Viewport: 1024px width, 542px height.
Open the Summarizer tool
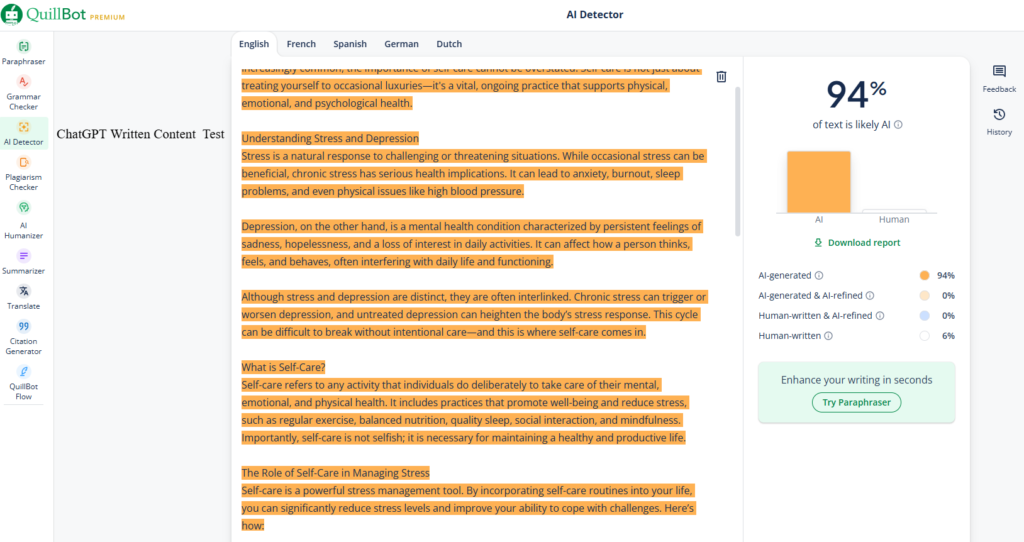pyautogui.click(x=24, y=262)
